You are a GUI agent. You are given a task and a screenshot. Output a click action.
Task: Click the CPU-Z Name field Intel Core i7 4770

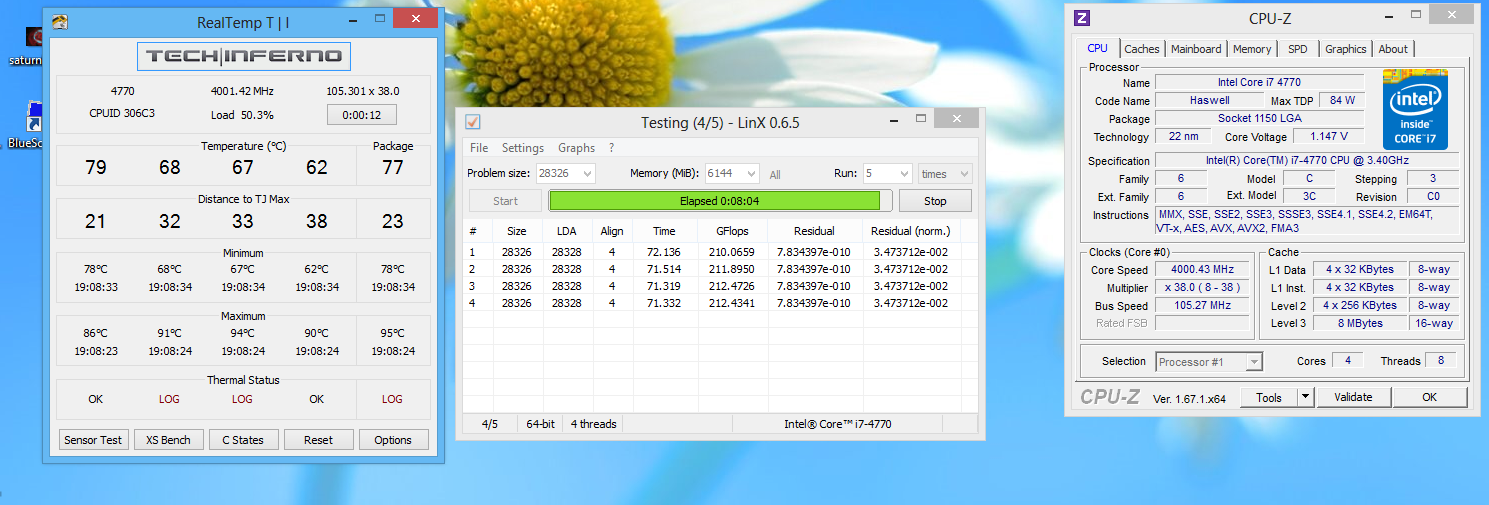tap(1259, 82)
